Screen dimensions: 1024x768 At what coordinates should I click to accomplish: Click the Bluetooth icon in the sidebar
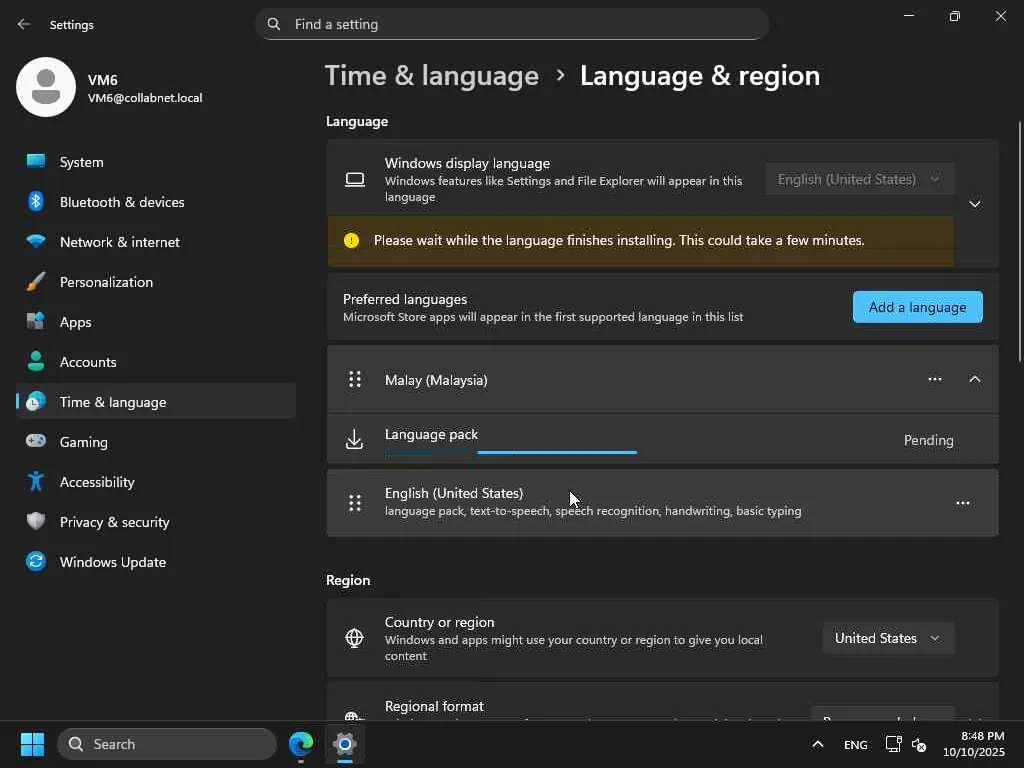click(x=36, y=202)
